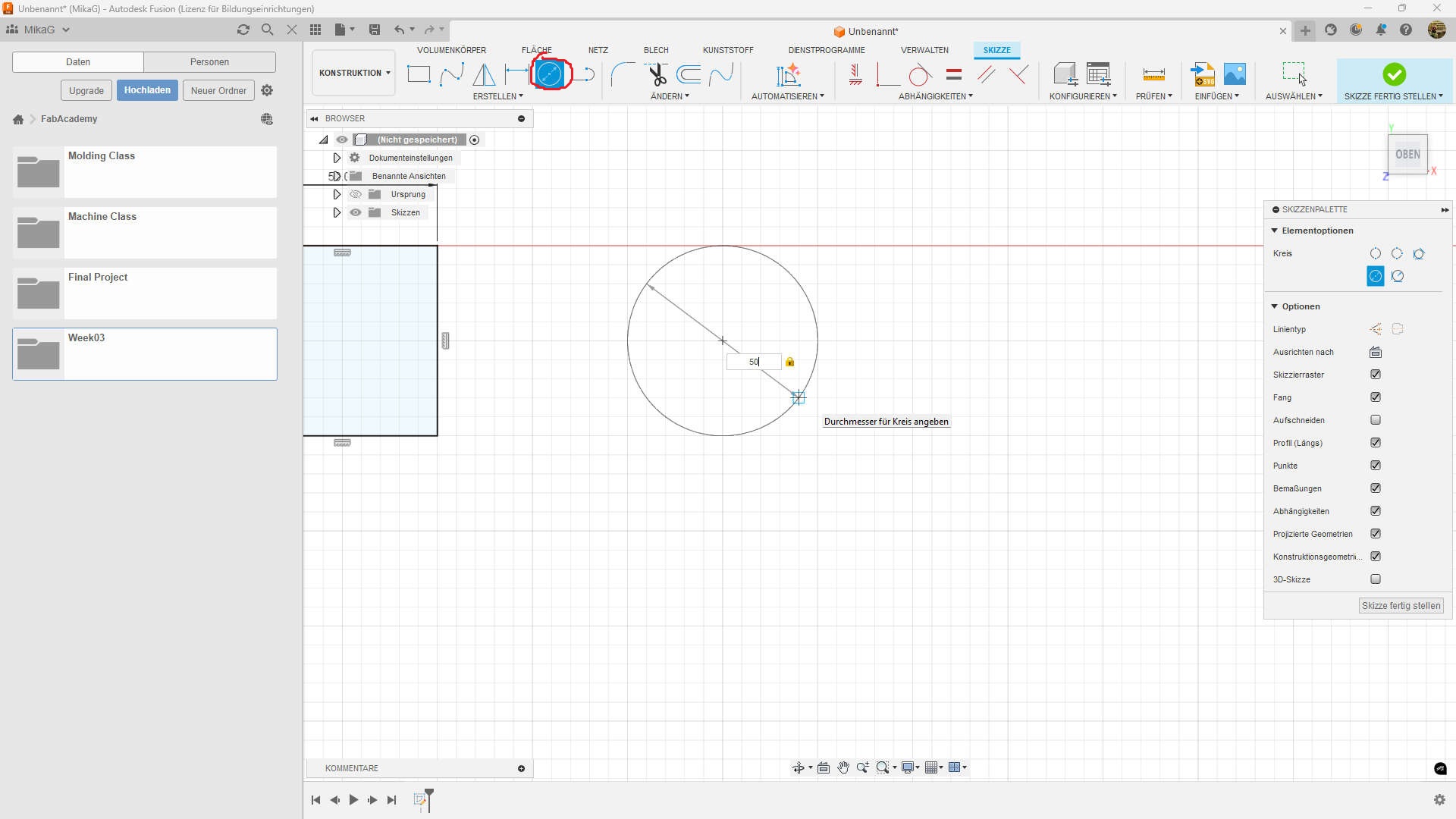
Task: Open the PRÜFEN dropdown menu
Action: point(1153,96)
